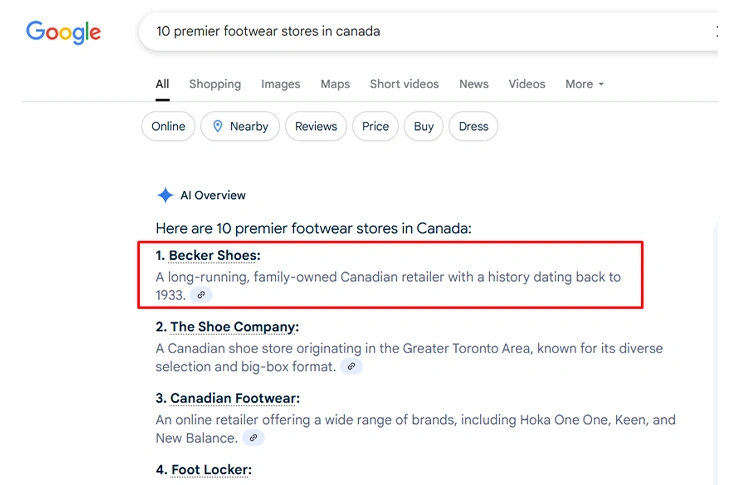Select the Dress filter chip
The image size is (742, 485).
point(474,126)
